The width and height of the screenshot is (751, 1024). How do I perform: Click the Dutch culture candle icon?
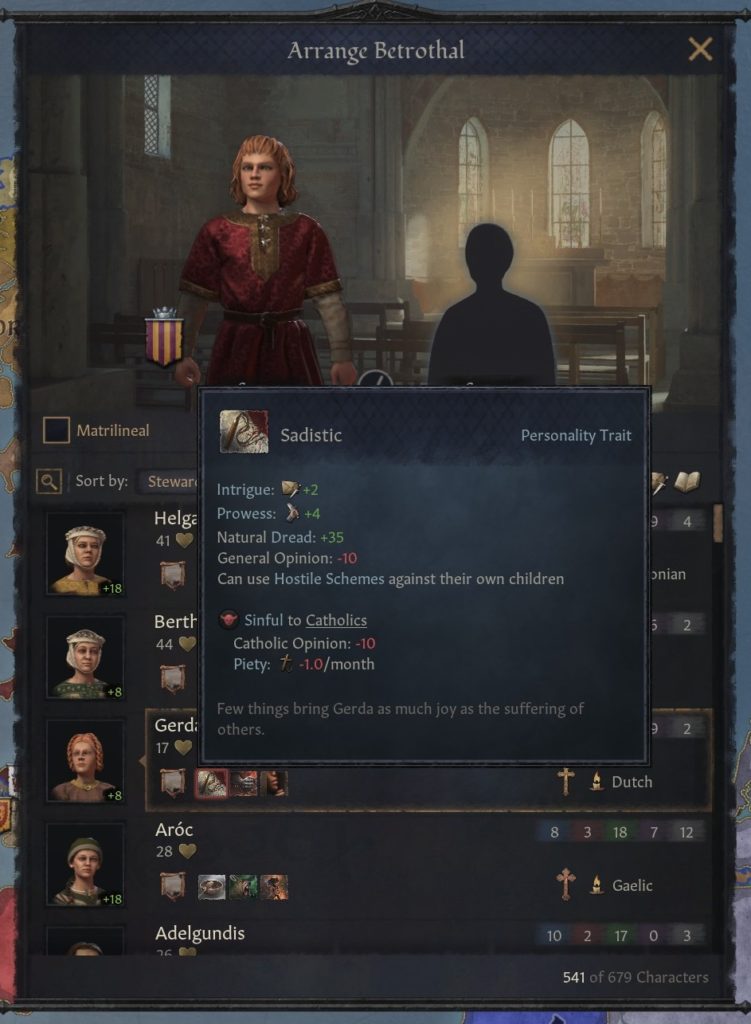pos(596,781)
